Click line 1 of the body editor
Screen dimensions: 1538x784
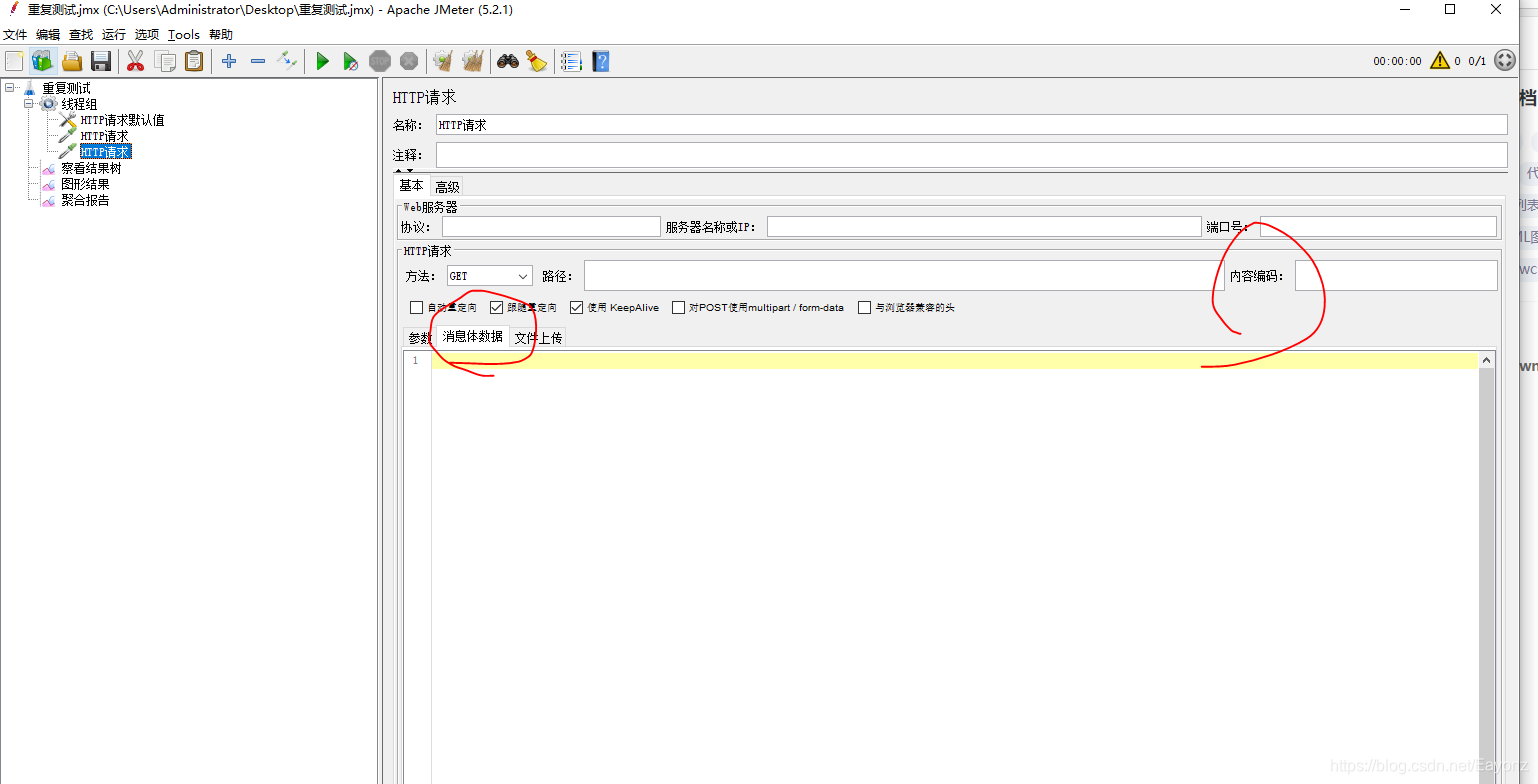(954, 361)
